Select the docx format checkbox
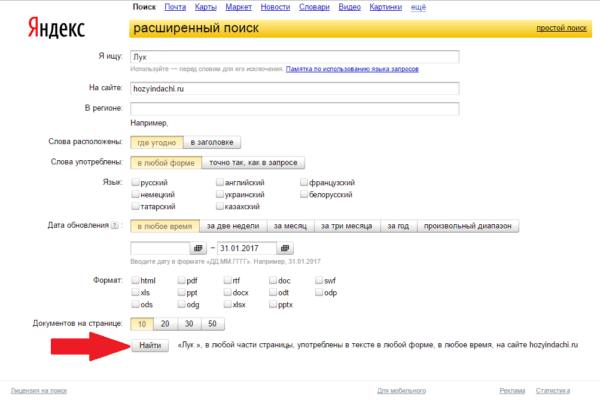Screen dimensions: 600x400 [x=227, y=293]
